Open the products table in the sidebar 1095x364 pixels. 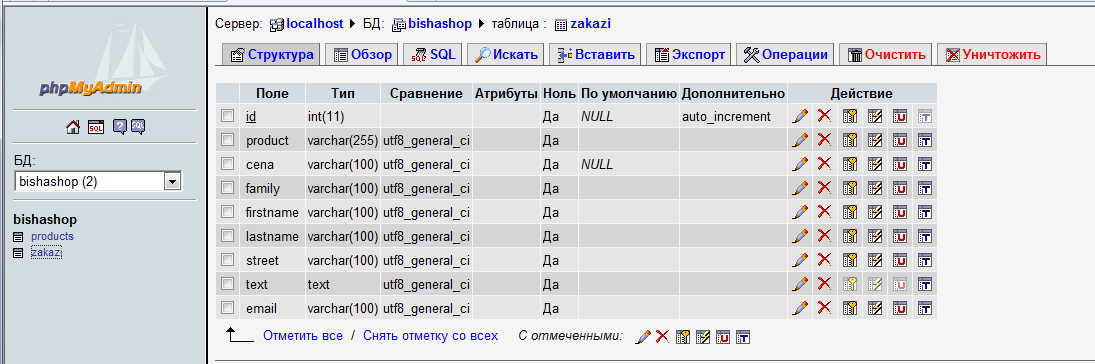[x=52, y=236]
